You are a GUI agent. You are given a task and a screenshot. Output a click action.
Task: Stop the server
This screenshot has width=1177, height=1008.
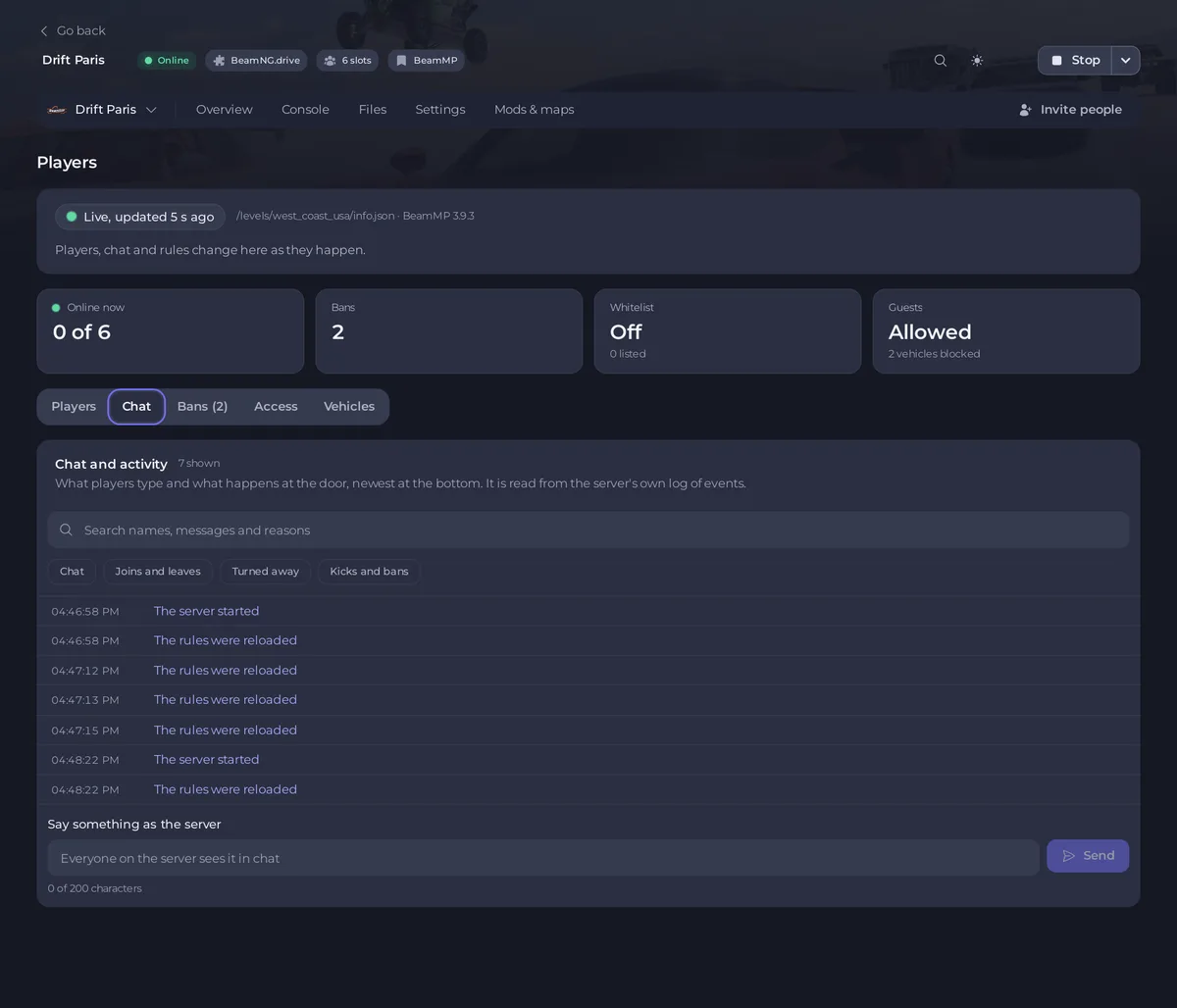1075,61
